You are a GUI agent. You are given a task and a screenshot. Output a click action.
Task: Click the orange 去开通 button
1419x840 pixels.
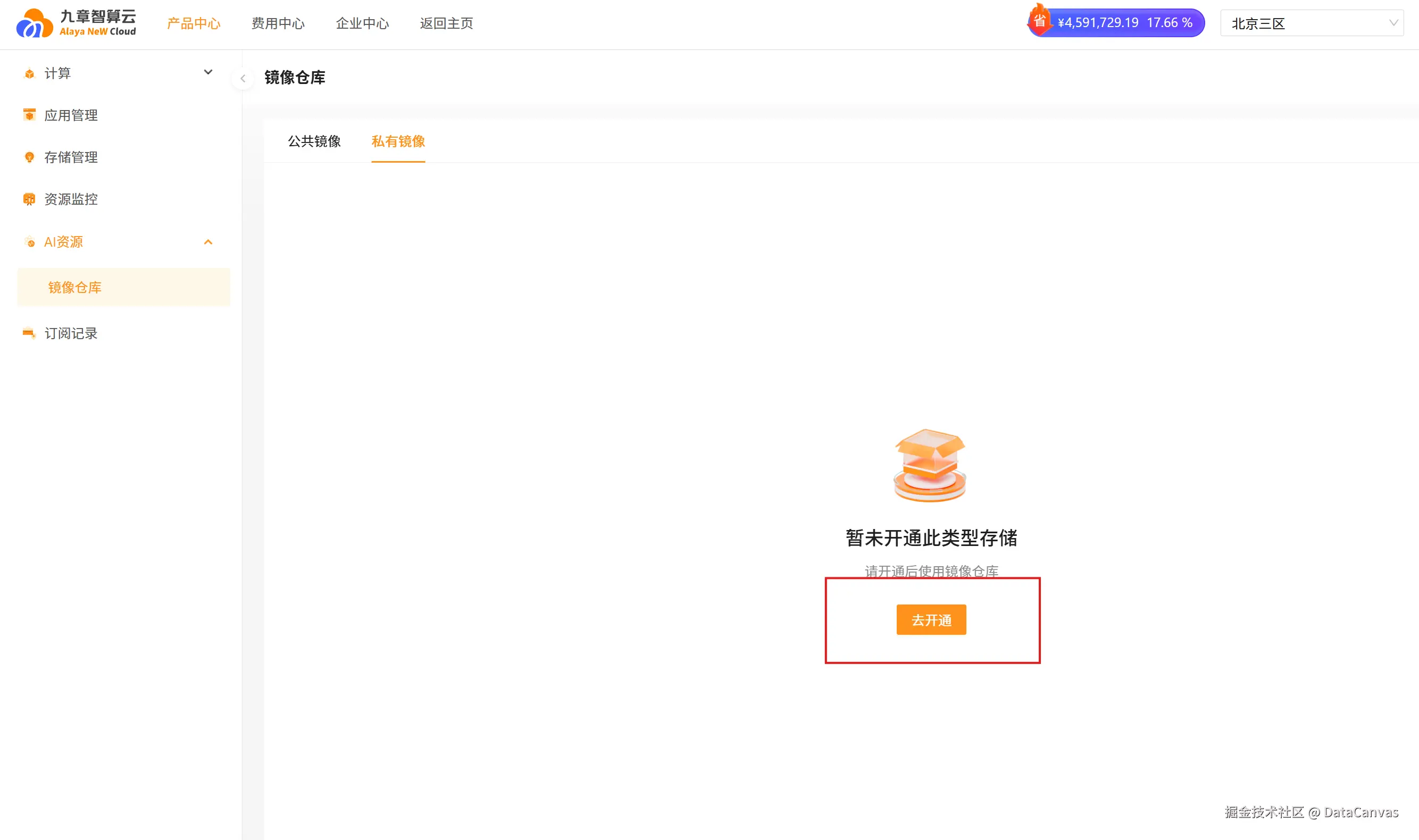931,620
